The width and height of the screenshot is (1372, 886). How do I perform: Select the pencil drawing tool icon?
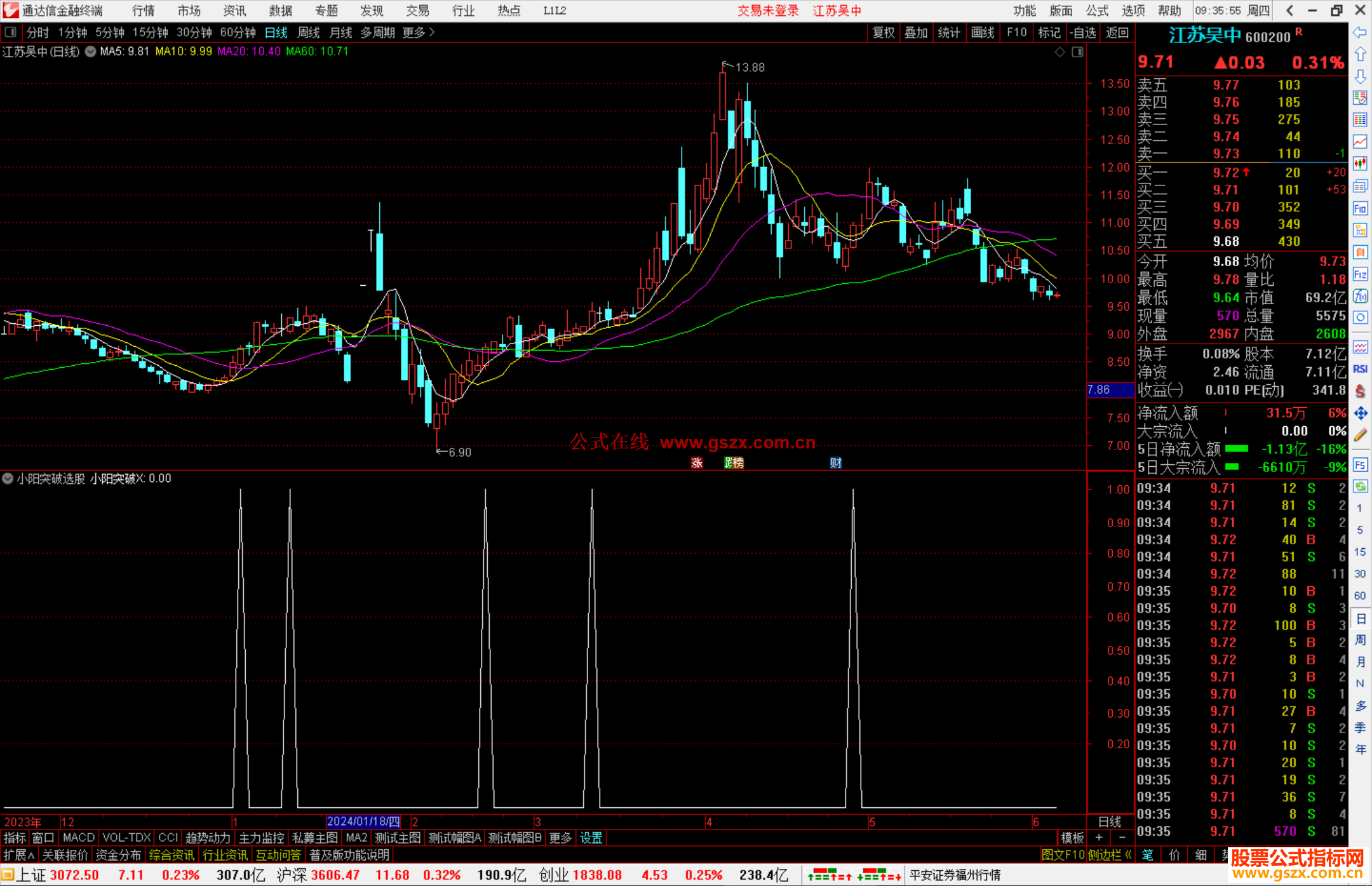click(x=1360, y=435)
